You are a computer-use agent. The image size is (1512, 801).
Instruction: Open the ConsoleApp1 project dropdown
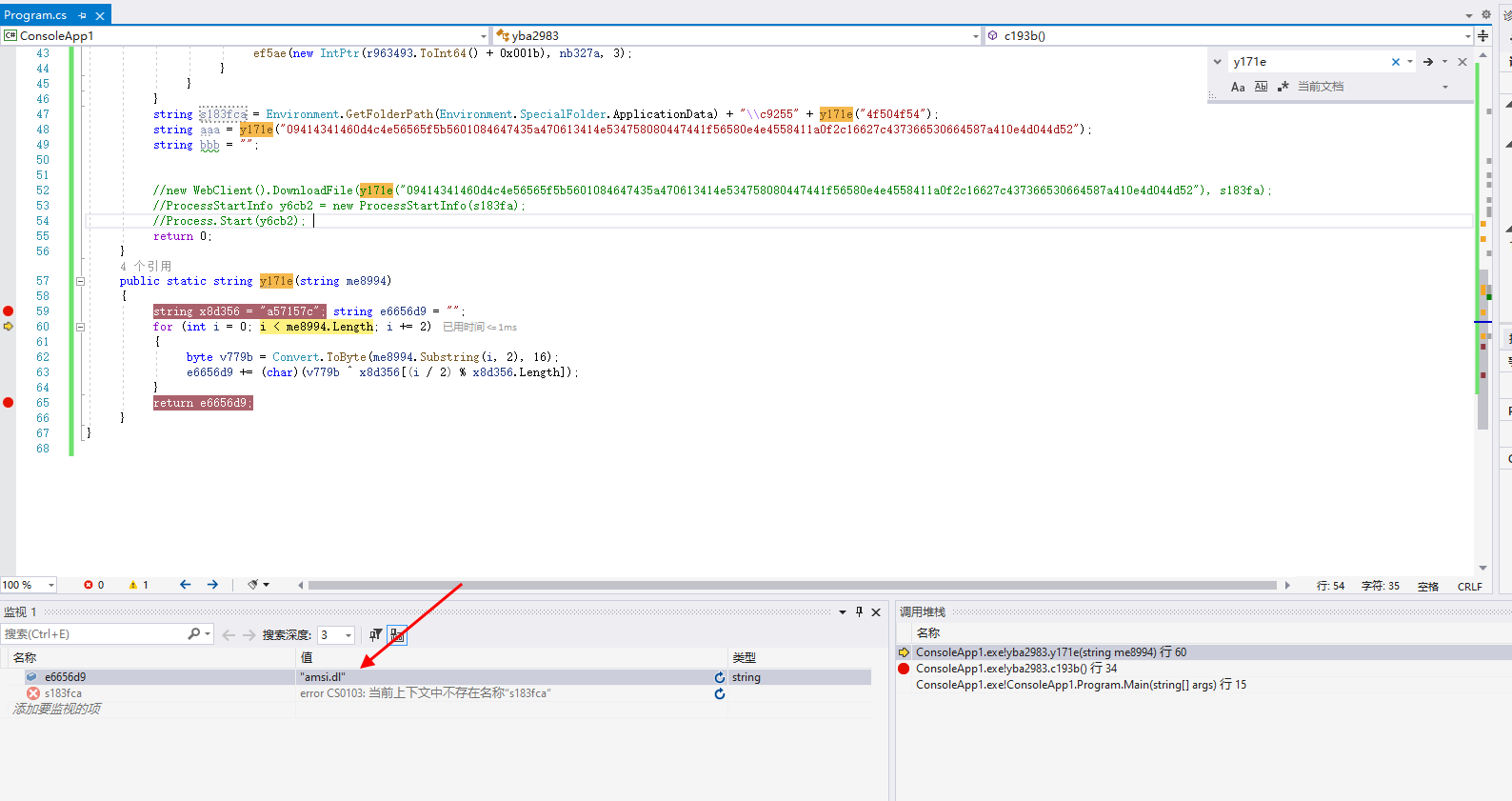click(246, 35)
